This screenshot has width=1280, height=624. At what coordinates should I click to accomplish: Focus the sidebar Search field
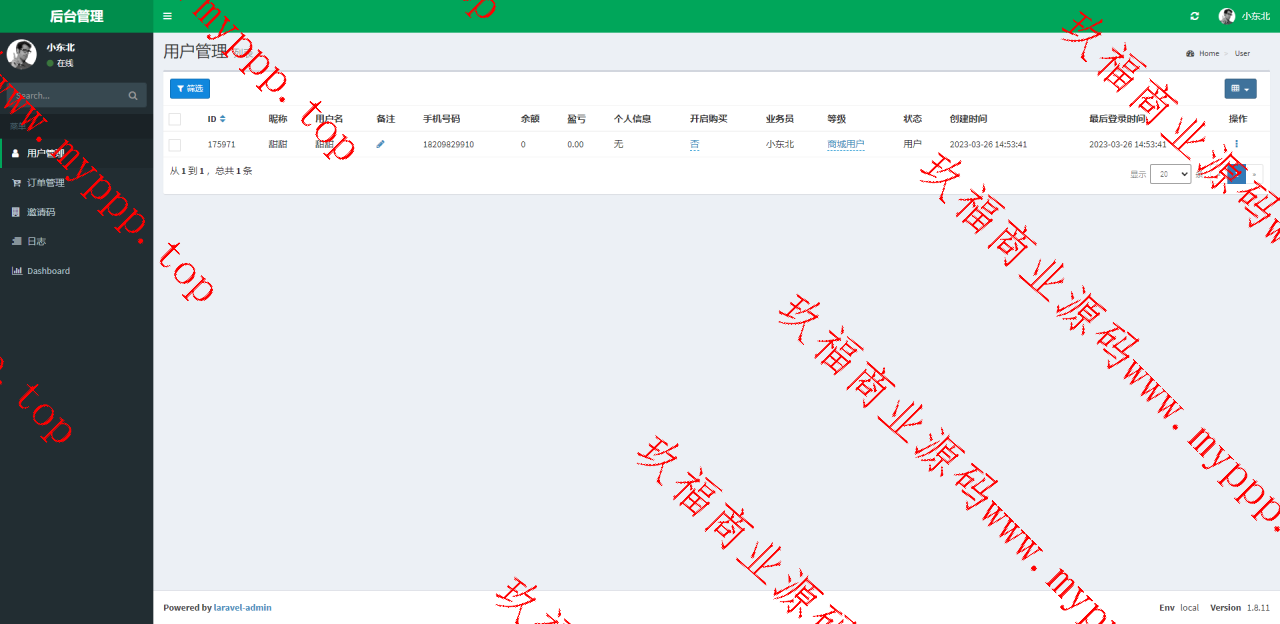pyautogui.click(x=64, y=95)
